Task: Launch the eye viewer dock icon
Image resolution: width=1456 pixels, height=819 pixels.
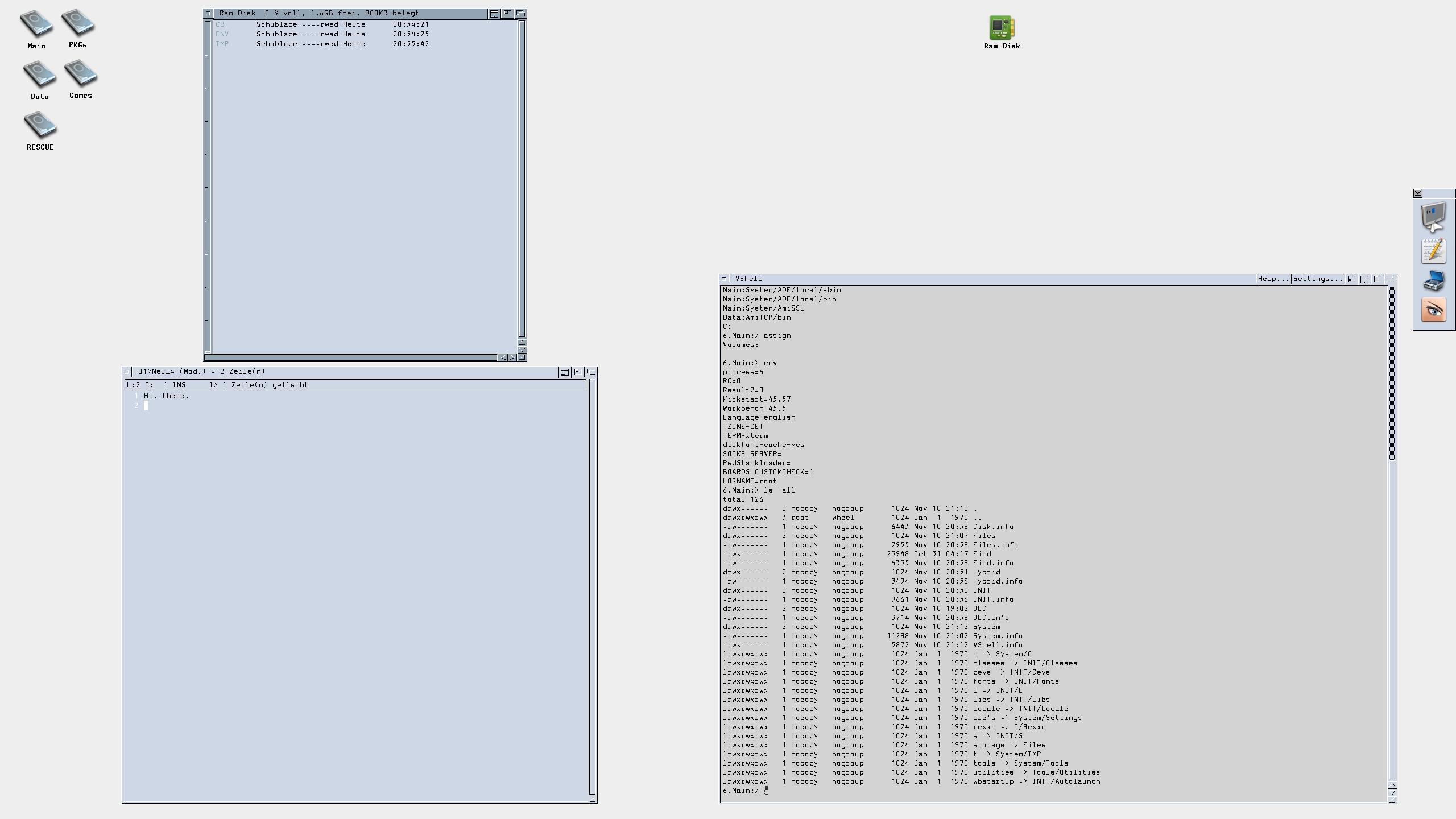Action: (1433, 310)
